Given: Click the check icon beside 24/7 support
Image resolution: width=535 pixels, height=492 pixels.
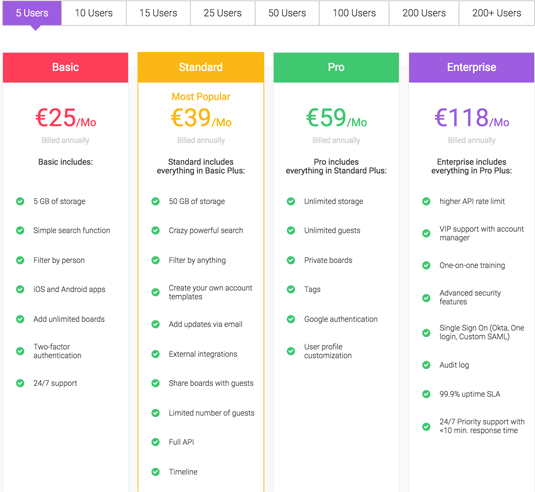Looking at the screenshot, I should pos(20,383).
